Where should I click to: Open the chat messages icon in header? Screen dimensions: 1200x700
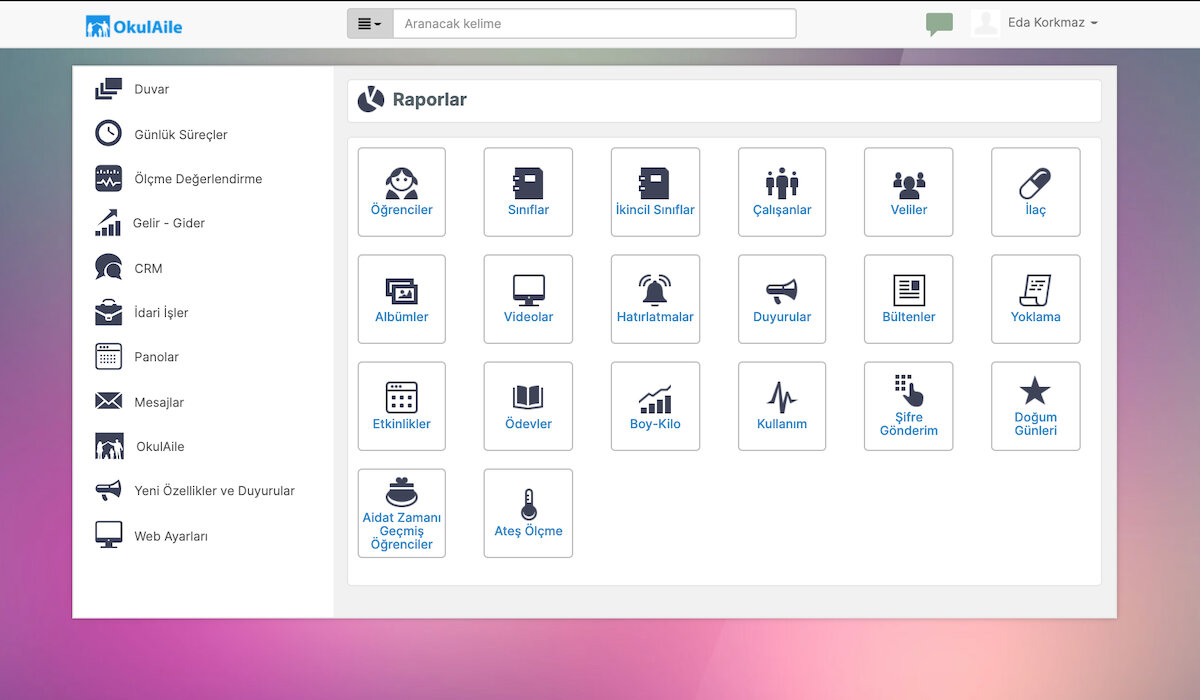coord(939,24)
